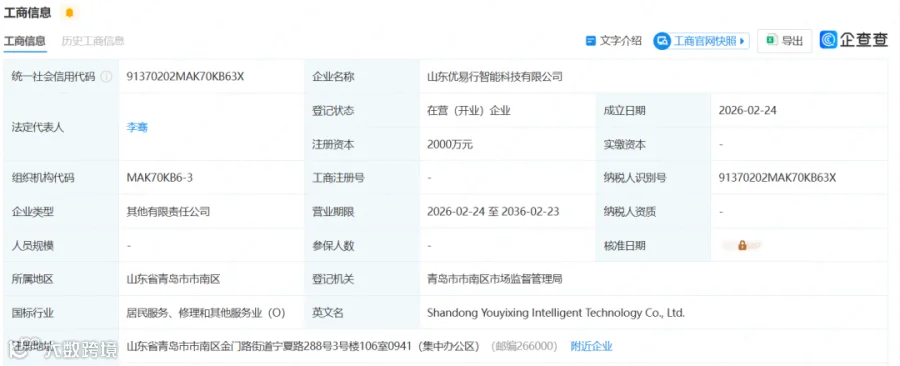Select credit code 91370202MAK70KB63X under 统一社会信用代码
This screenshot has height=366, width=900.
(x=185, y=76)
